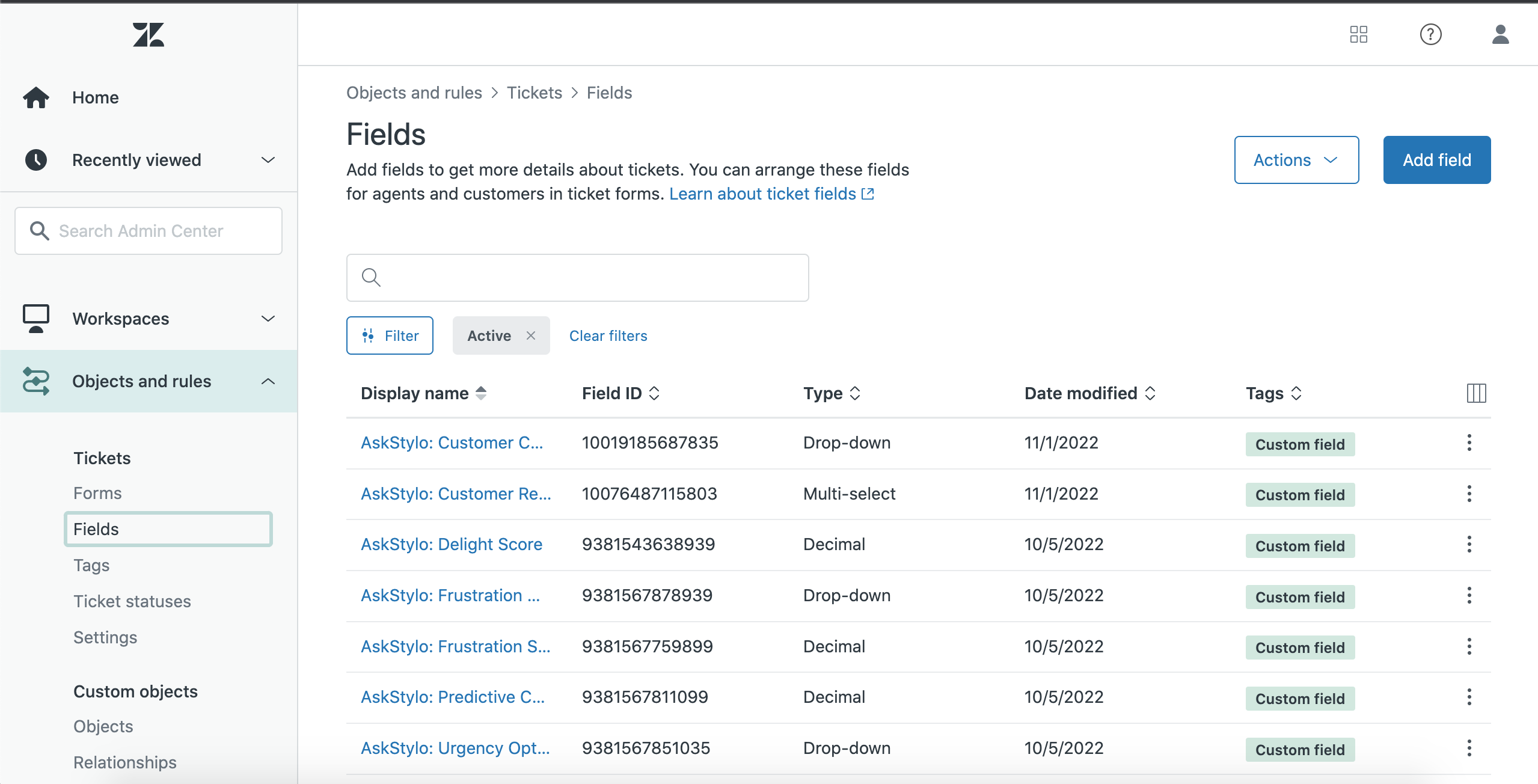Click Field ID 10019185687835

point(650,443)
